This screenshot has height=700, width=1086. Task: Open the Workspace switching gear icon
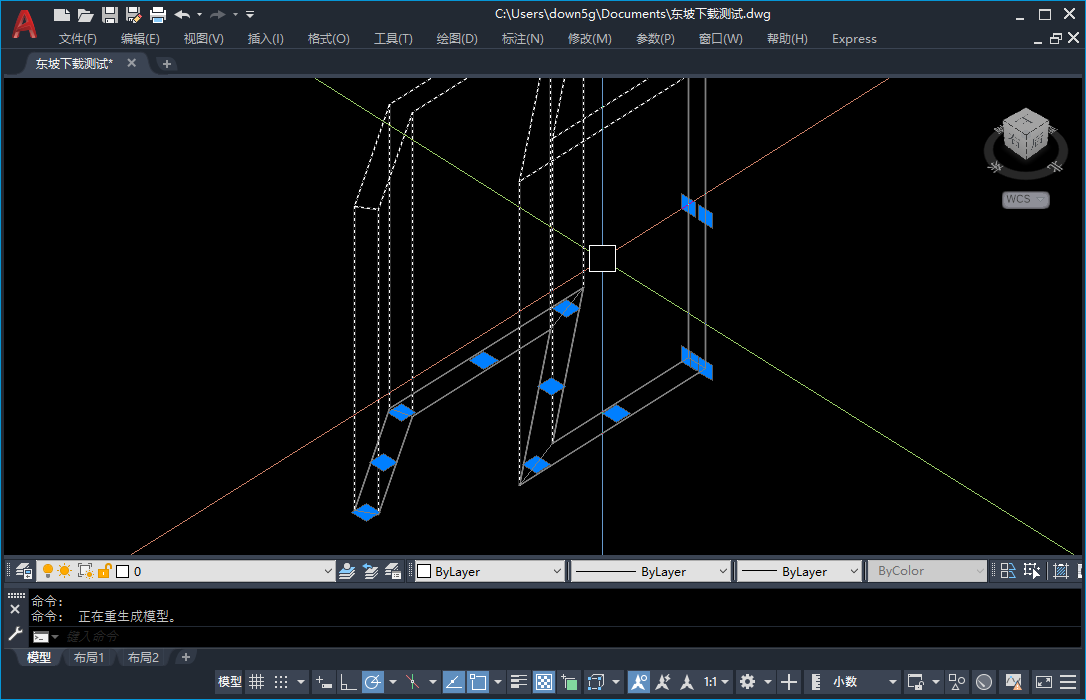click(749, 682)
